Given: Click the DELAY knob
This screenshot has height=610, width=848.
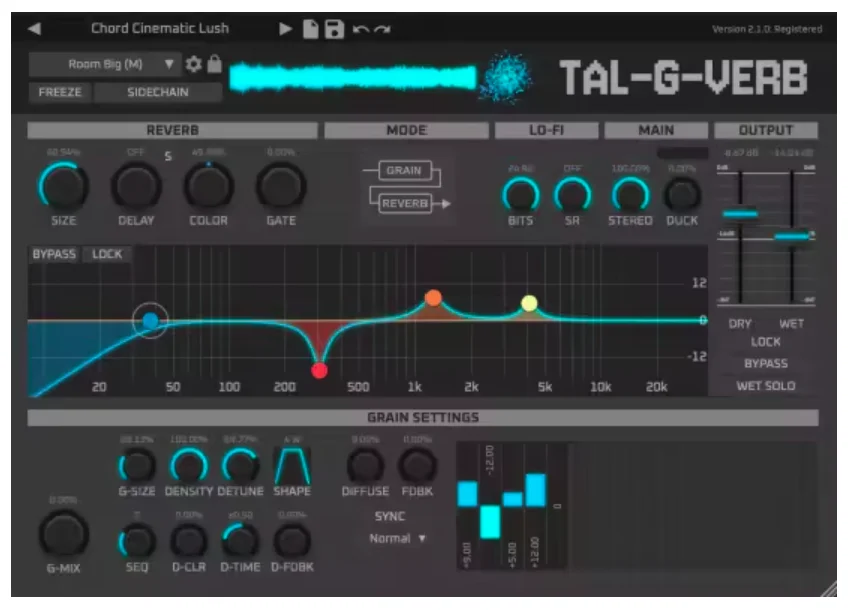Looking at the screenshot, I should click(136, 186).
